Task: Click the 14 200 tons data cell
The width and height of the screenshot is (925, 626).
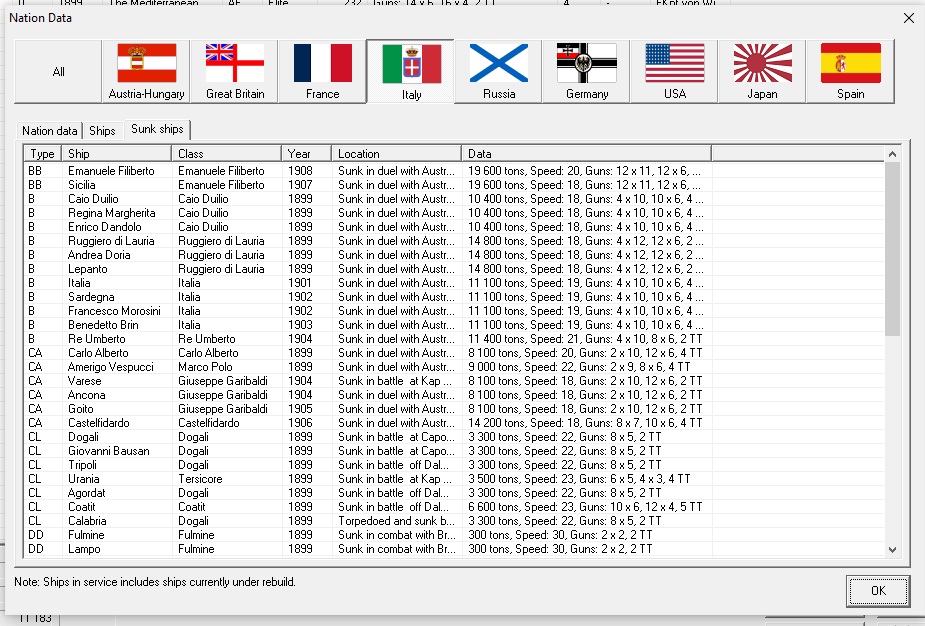Action: pos(585,423)
